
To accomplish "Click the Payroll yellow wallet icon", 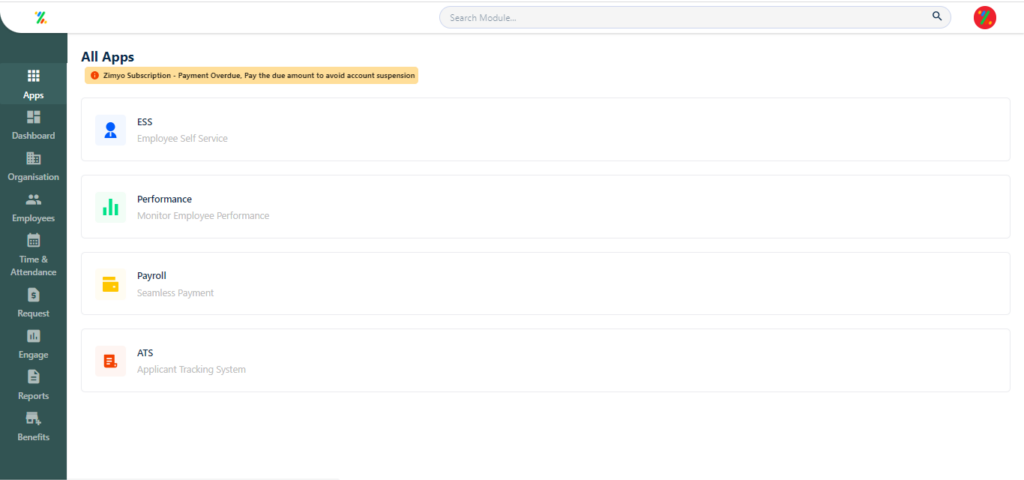I will [x=110, y=283].
